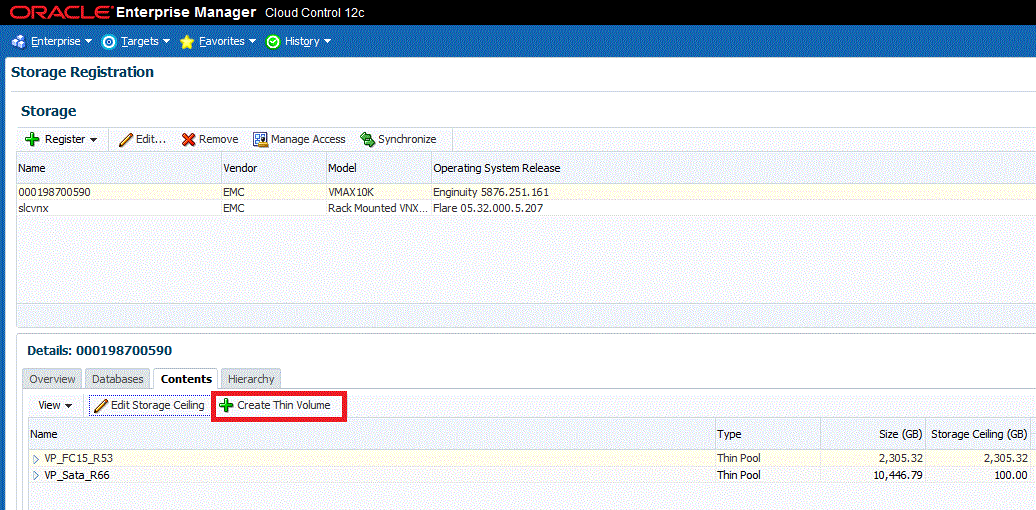Expand the VP_Sata_R66 thin pool row
Image resolution: width=1036 pixels, height=510 pixels.
click(36, 476)
